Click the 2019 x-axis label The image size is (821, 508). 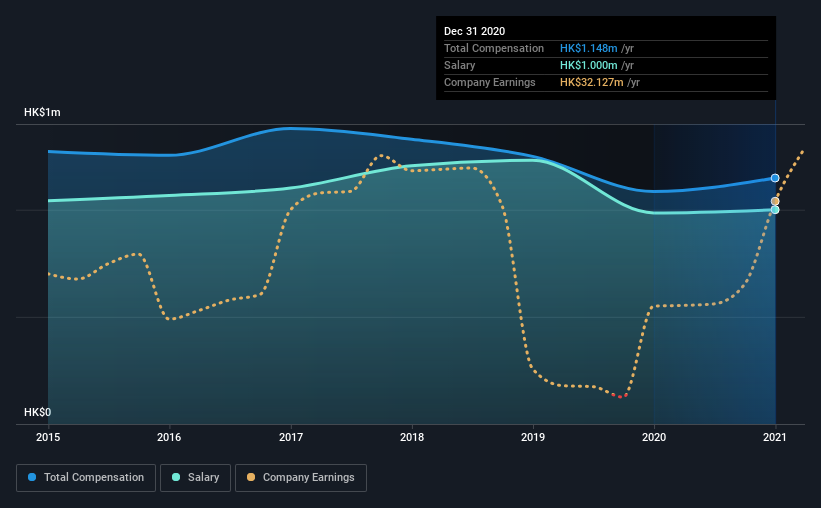point(533,437)
